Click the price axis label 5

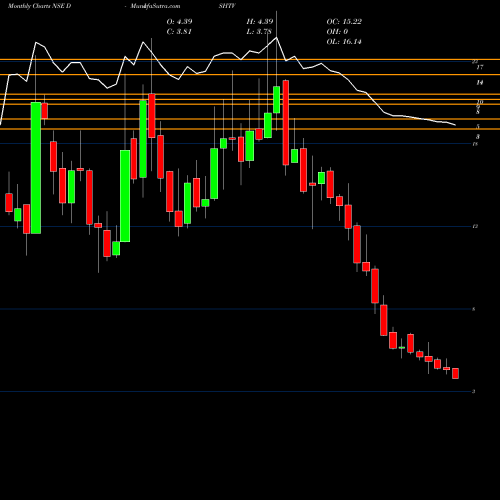478,126
